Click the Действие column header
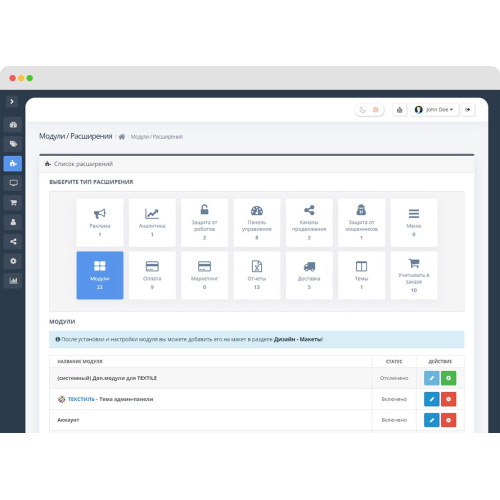500x500 pixels. tap(440, 361)
